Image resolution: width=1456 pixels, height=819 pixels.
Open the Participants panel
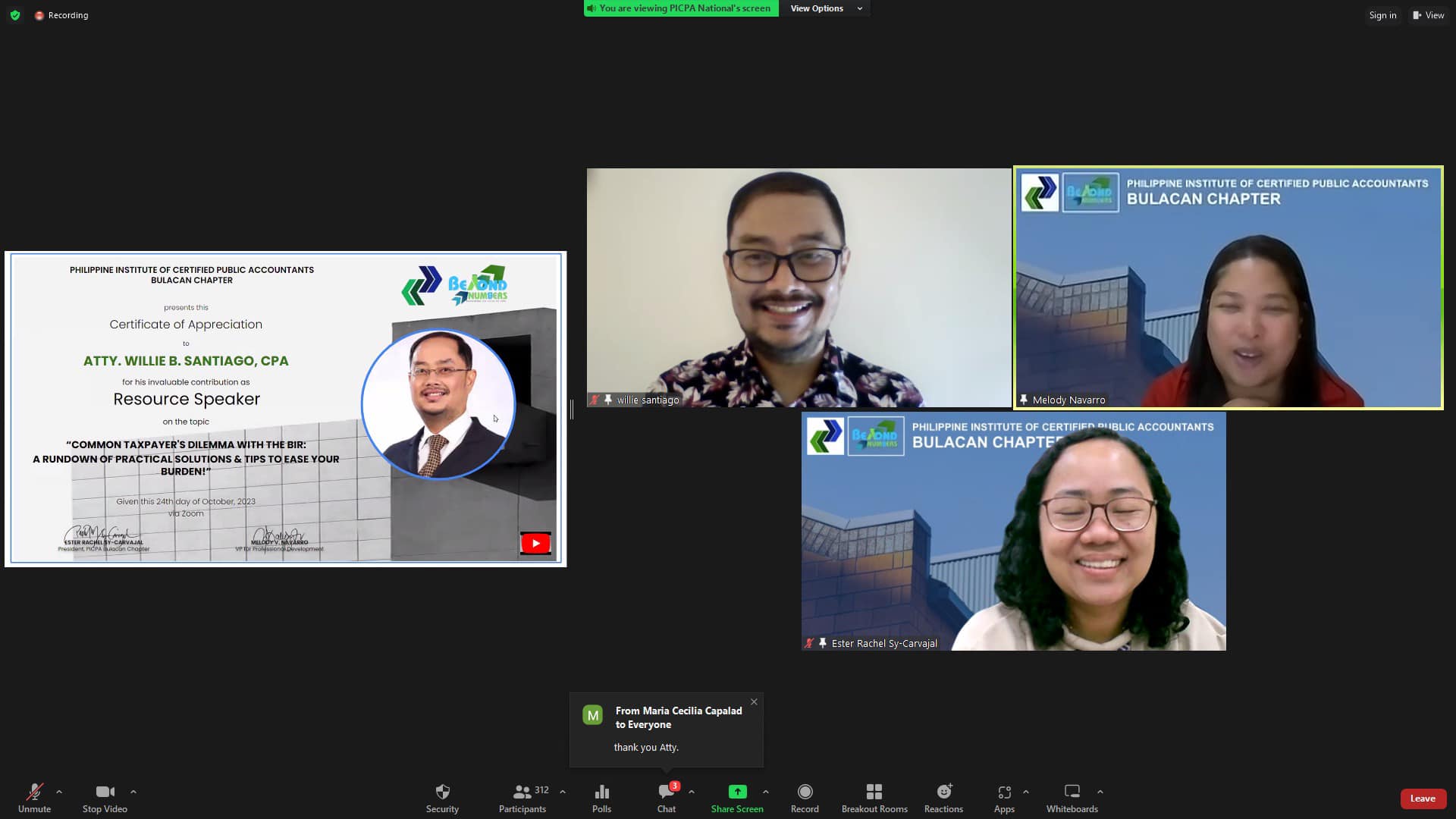(x=522, y=798)
